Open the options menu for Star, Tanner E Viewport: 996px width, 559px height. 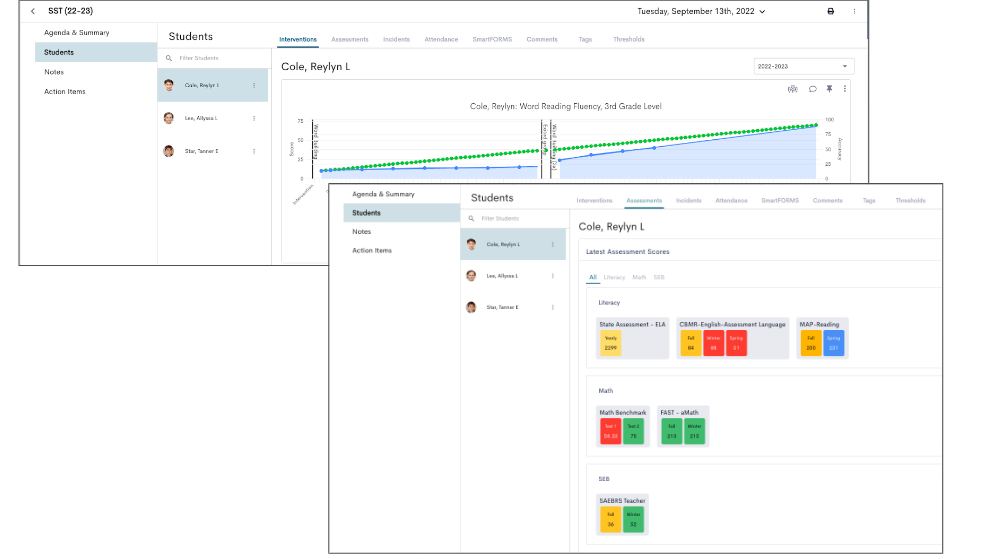pyautogui.click(x=254, y=151)
